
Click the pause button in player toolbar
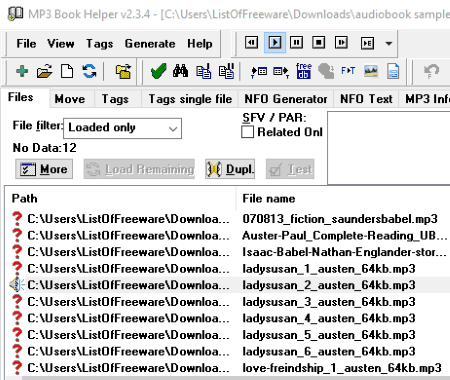coord(296,43)
